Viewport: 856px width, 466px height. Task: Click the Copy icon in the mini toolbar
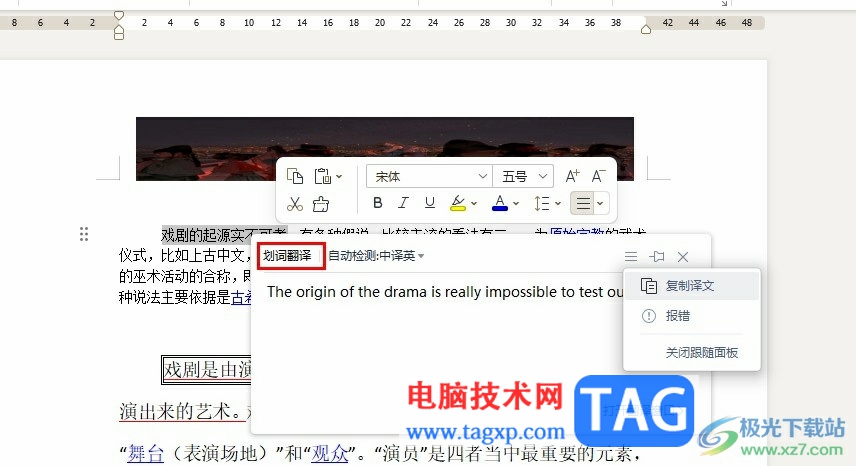pyautogui.click(x=295, y=176)
